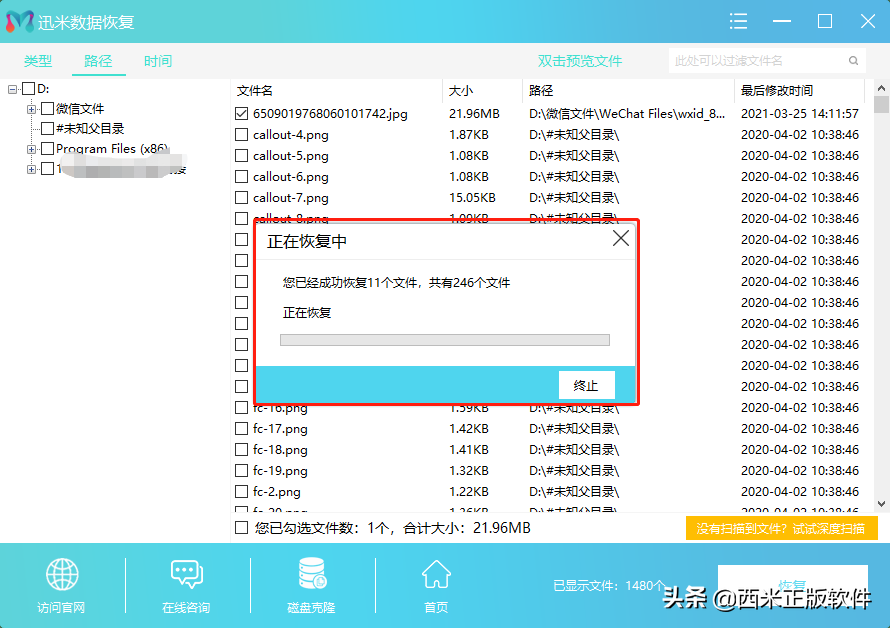
Task: Select the callout-4.png file name
Action: pos(291,135)
